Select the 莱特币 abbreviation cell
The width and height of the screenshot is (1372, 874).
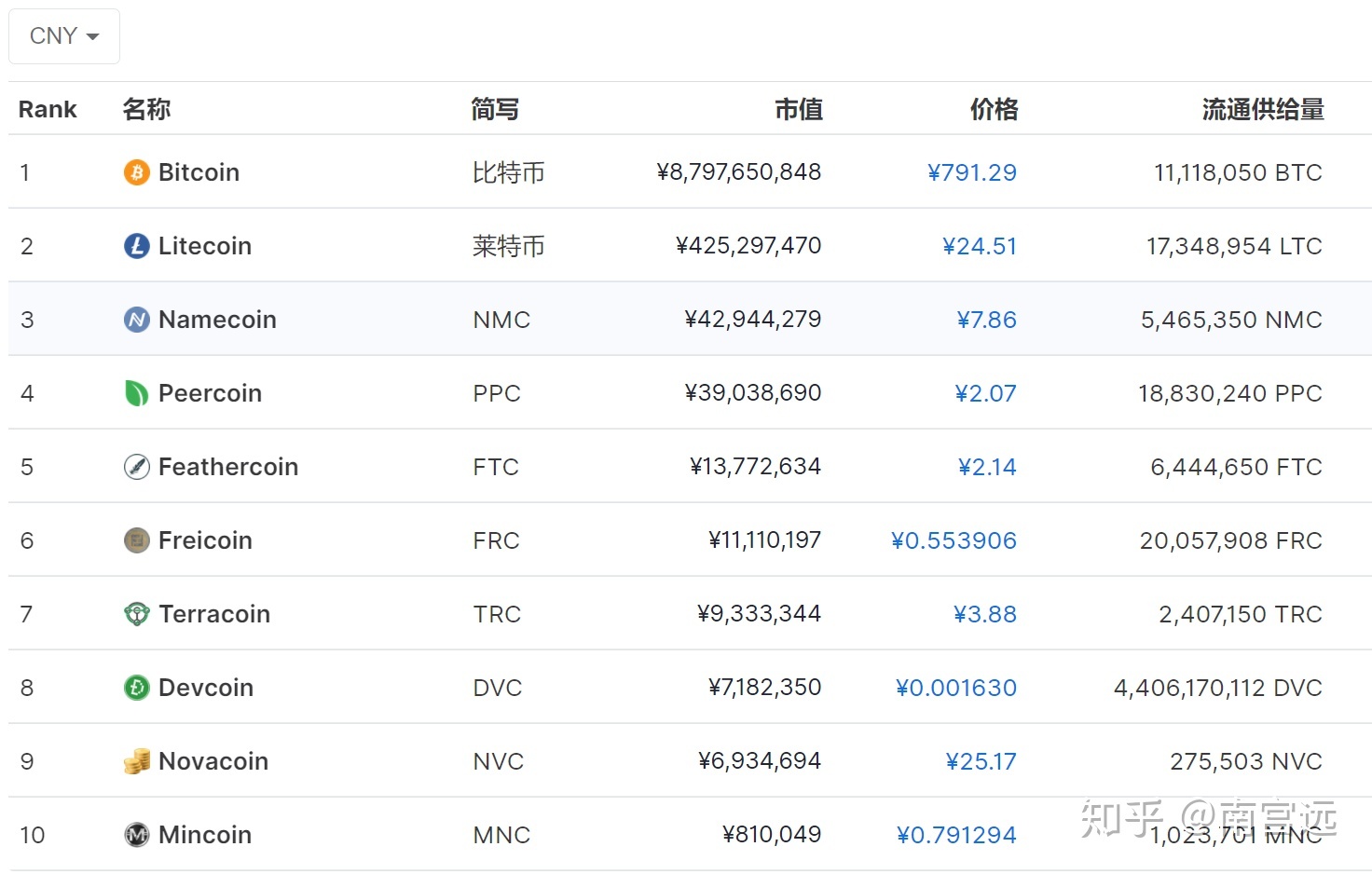(509, 246)
